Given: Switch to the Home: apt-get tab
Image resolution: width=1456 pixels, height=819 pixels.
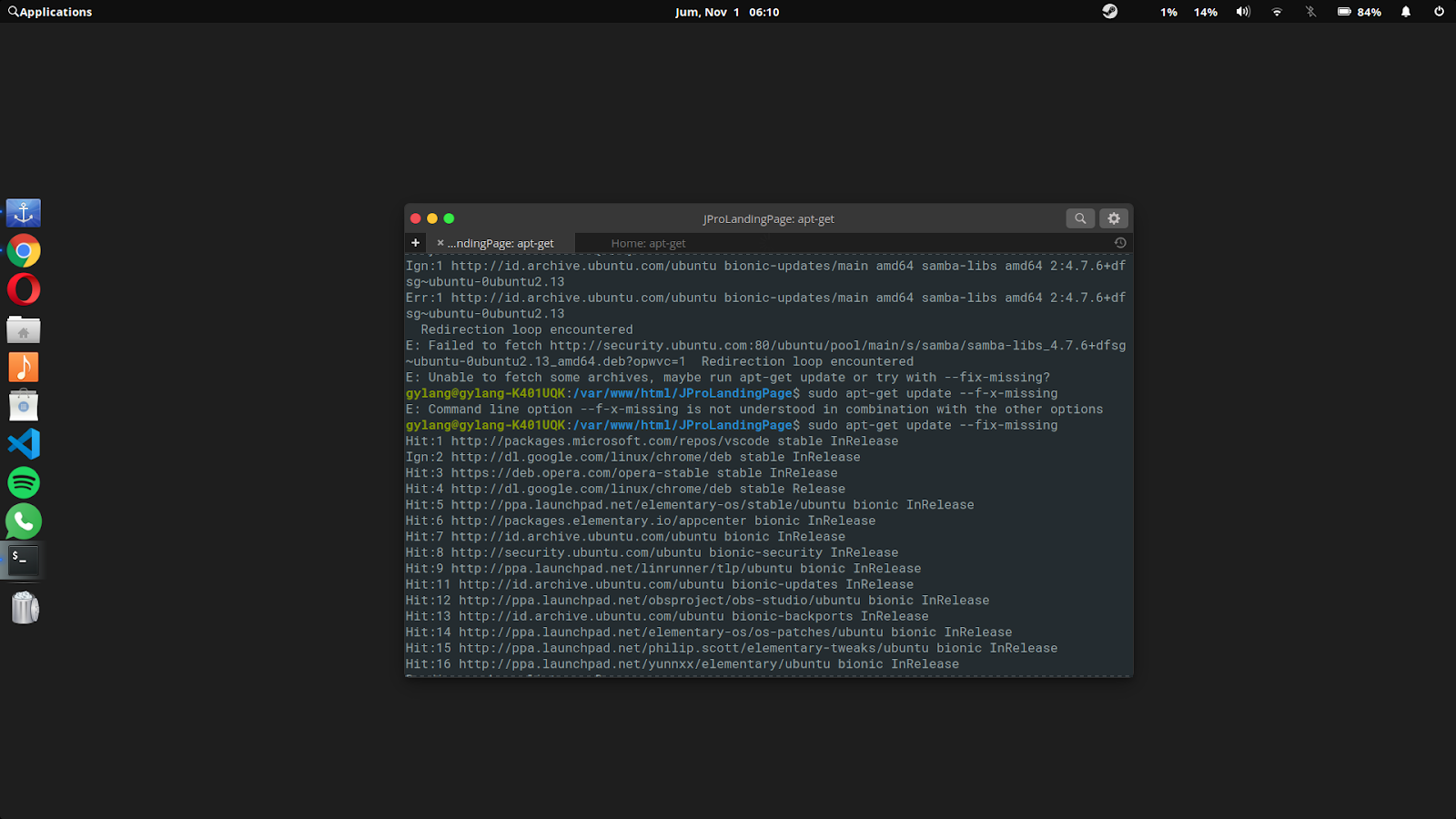Looking at the screenshot, I should pyautogui.click(x=649, y=243).
